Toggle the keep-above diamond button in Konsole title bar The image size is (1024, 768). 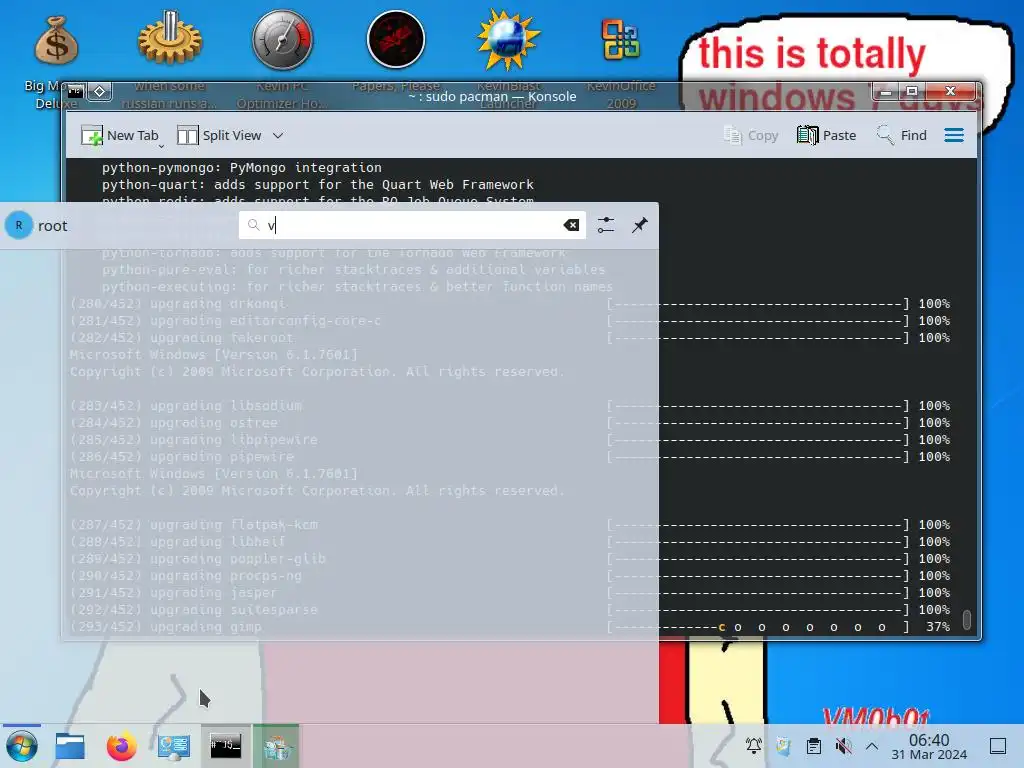click(100, 91)
